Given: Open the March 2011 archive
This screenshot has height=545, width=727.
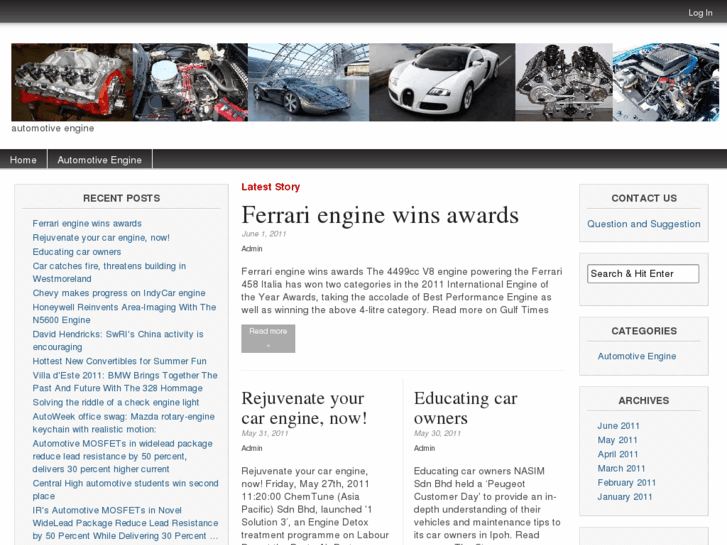Looking at the screenshot, I should (621, 468).
